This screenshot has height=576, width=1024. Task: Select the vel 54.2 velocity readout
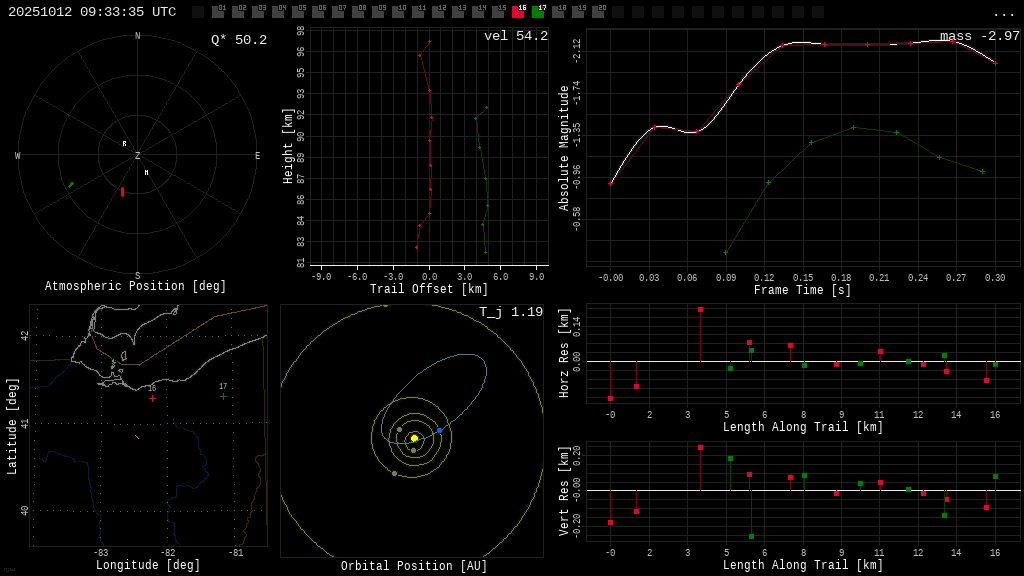(515, 36)
